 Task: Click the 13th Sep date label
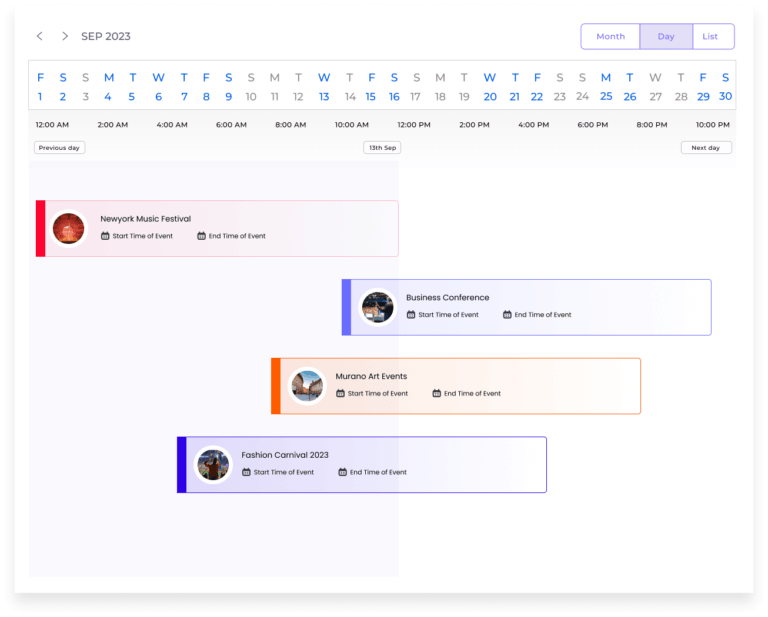click(x=382, y=148)
